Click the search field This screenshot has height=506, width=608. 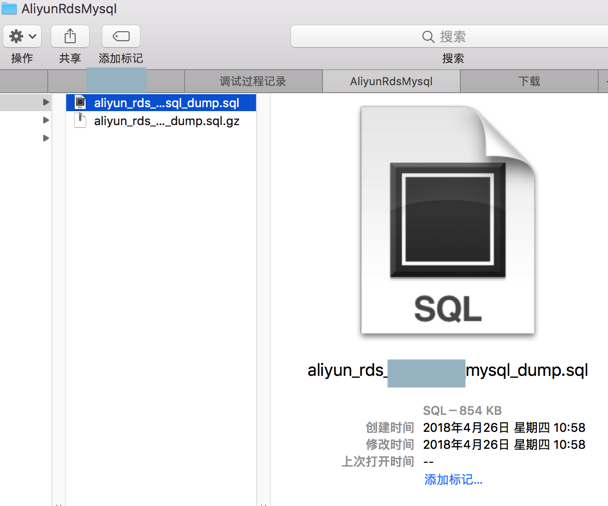point(449,36)
